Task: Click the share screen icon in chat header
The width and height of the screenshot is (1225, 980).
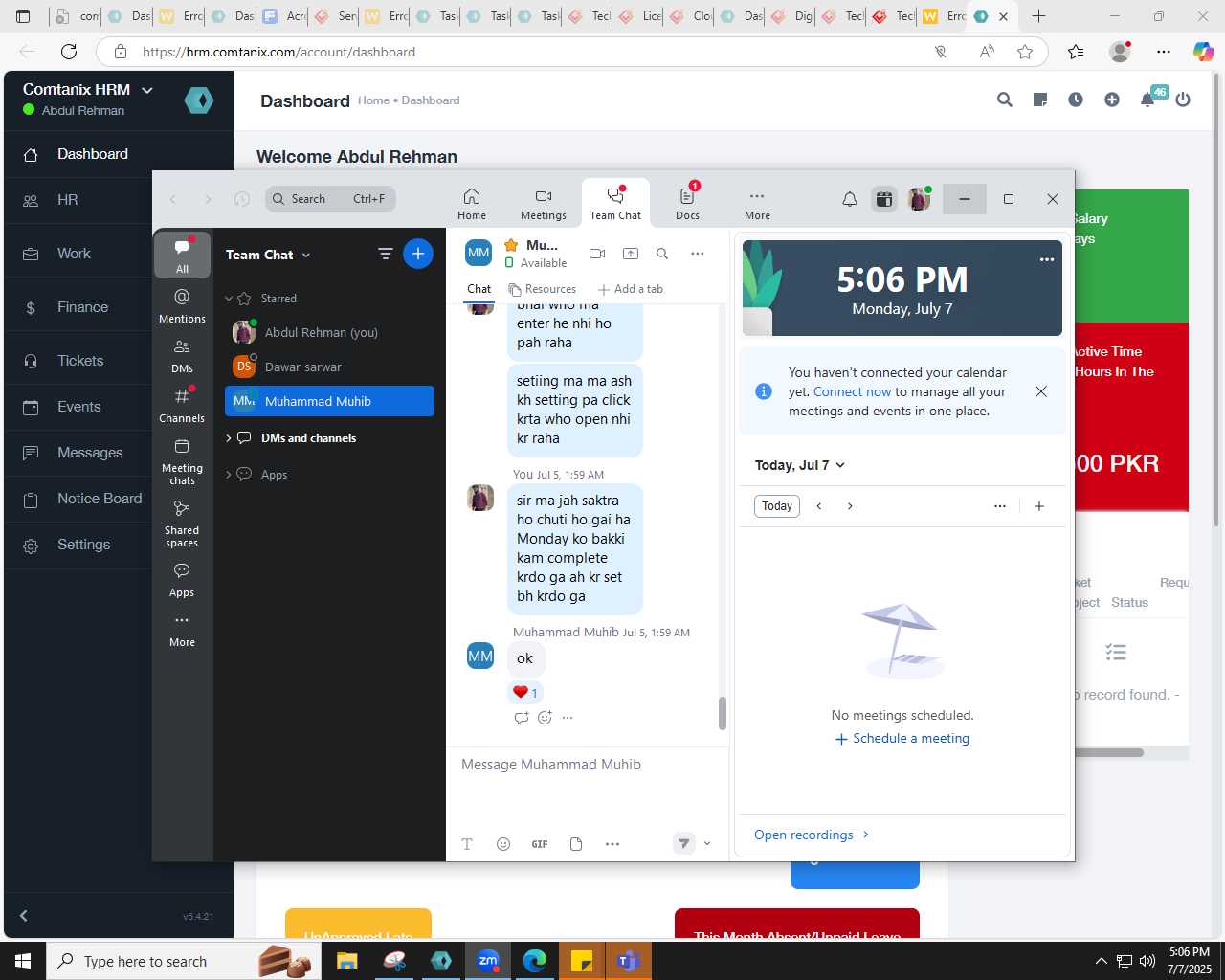Action: 630,254
